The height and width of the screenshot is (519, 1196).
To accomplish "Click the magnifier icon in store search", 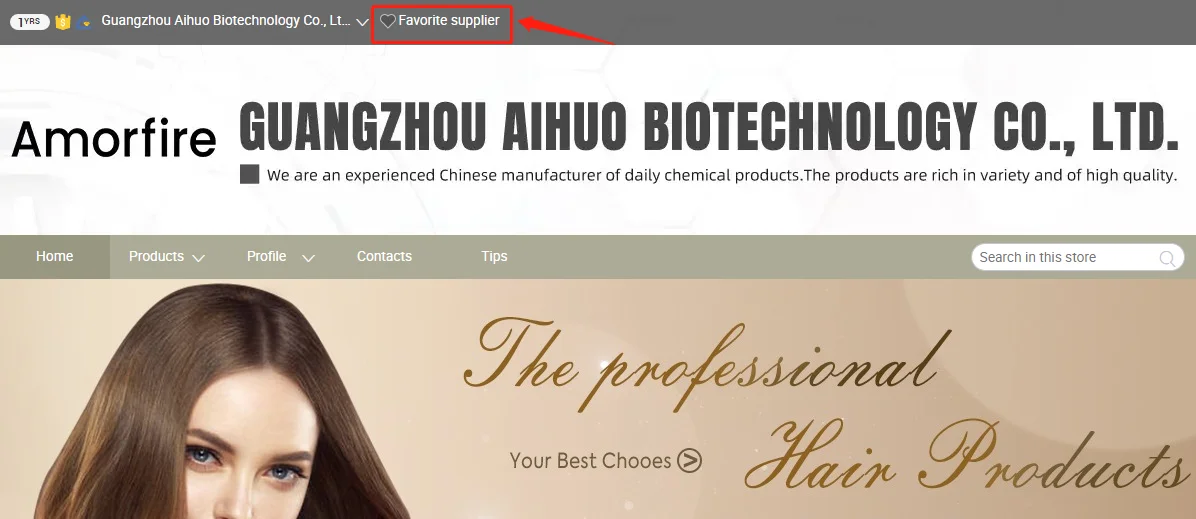I will (x=1167, y=258).
